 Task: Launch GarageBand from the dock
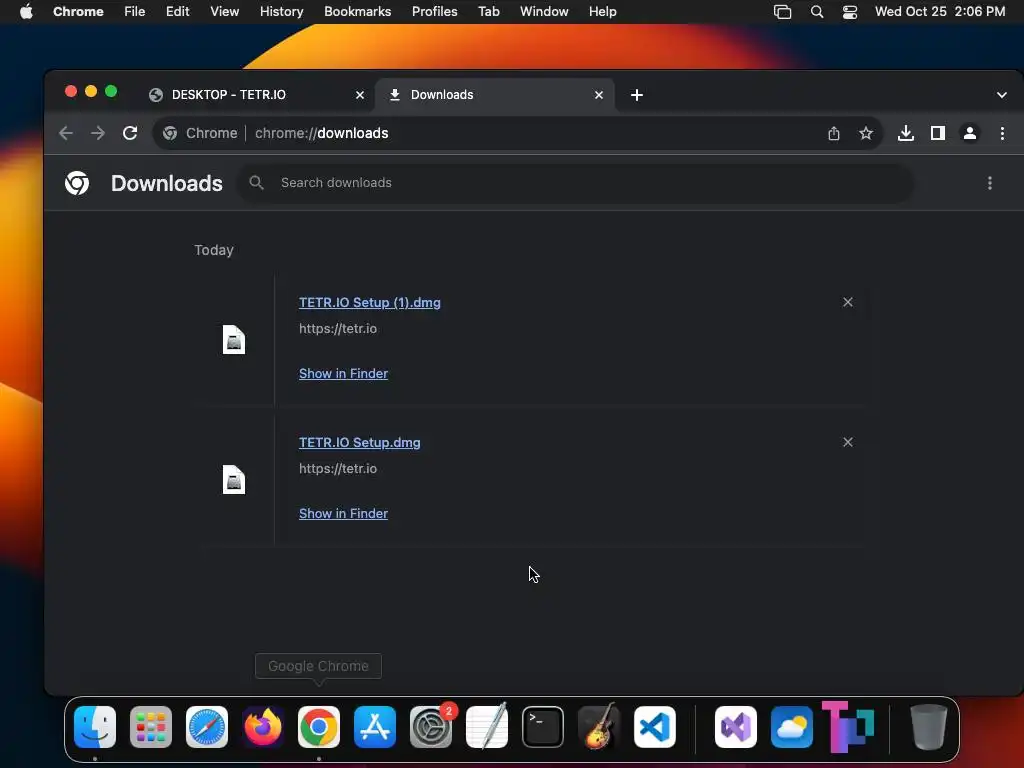[599, 726]
